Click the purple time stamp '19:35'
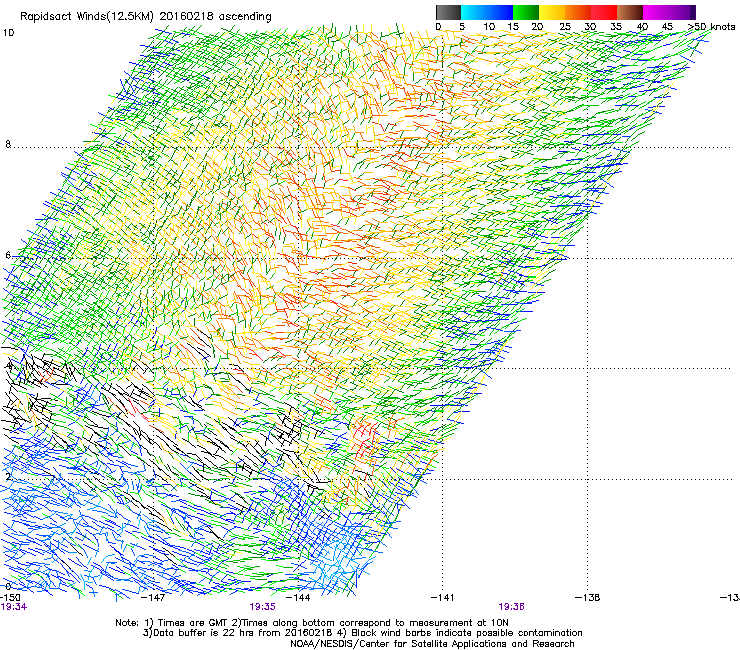This screenshot has height=650, width=740. (x=262, y=607)
